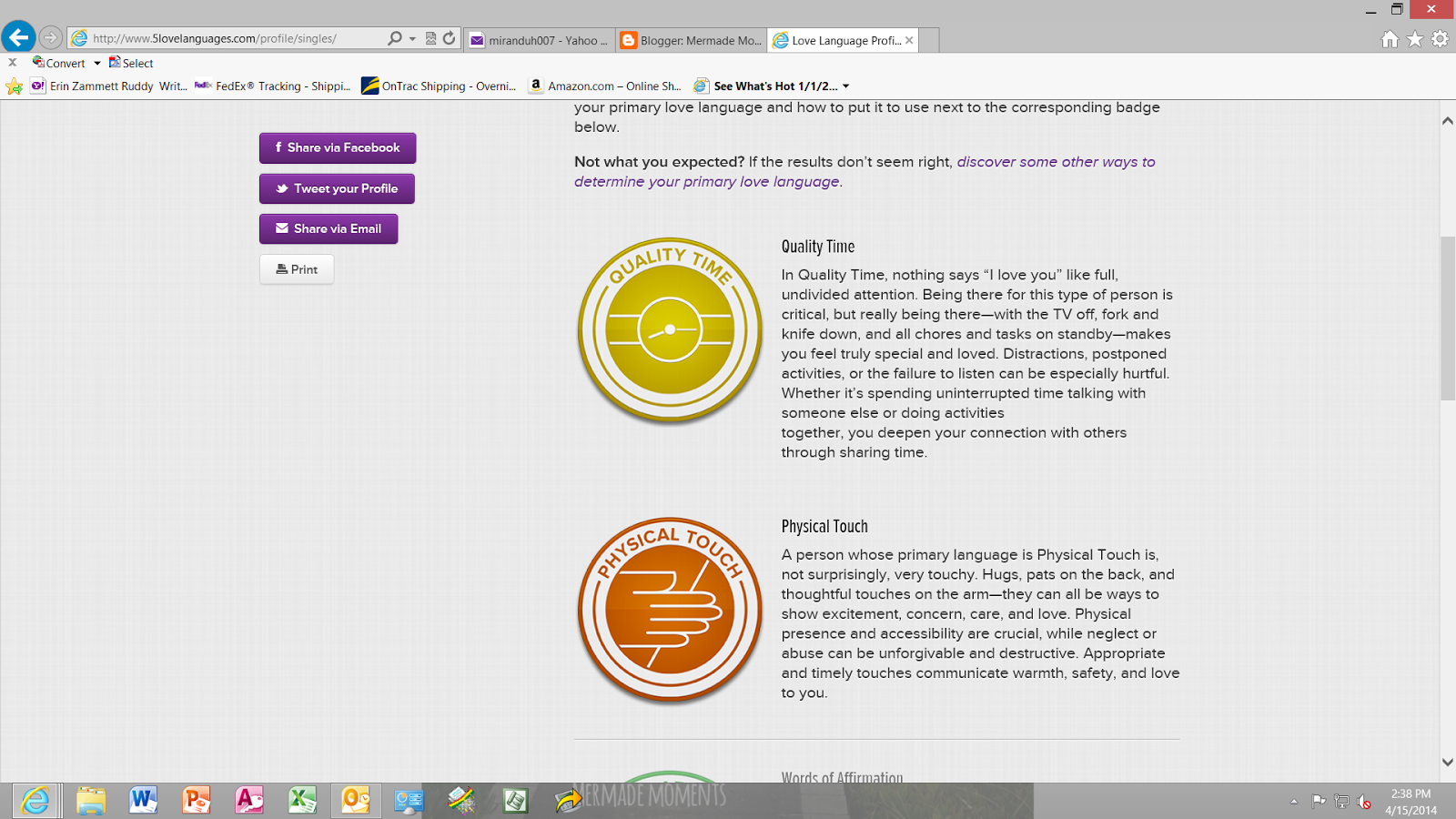Open the yellow arrow taskbar icon
This screenshot has width=1456, height=819.
pos(568,801)
